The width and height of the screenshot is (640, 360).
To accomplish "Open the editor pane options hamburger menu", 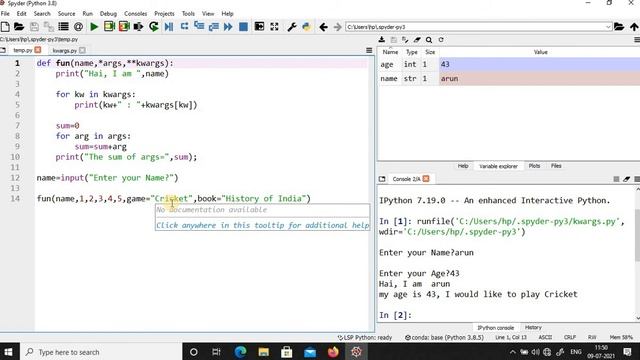I will [x=369, y=50].
